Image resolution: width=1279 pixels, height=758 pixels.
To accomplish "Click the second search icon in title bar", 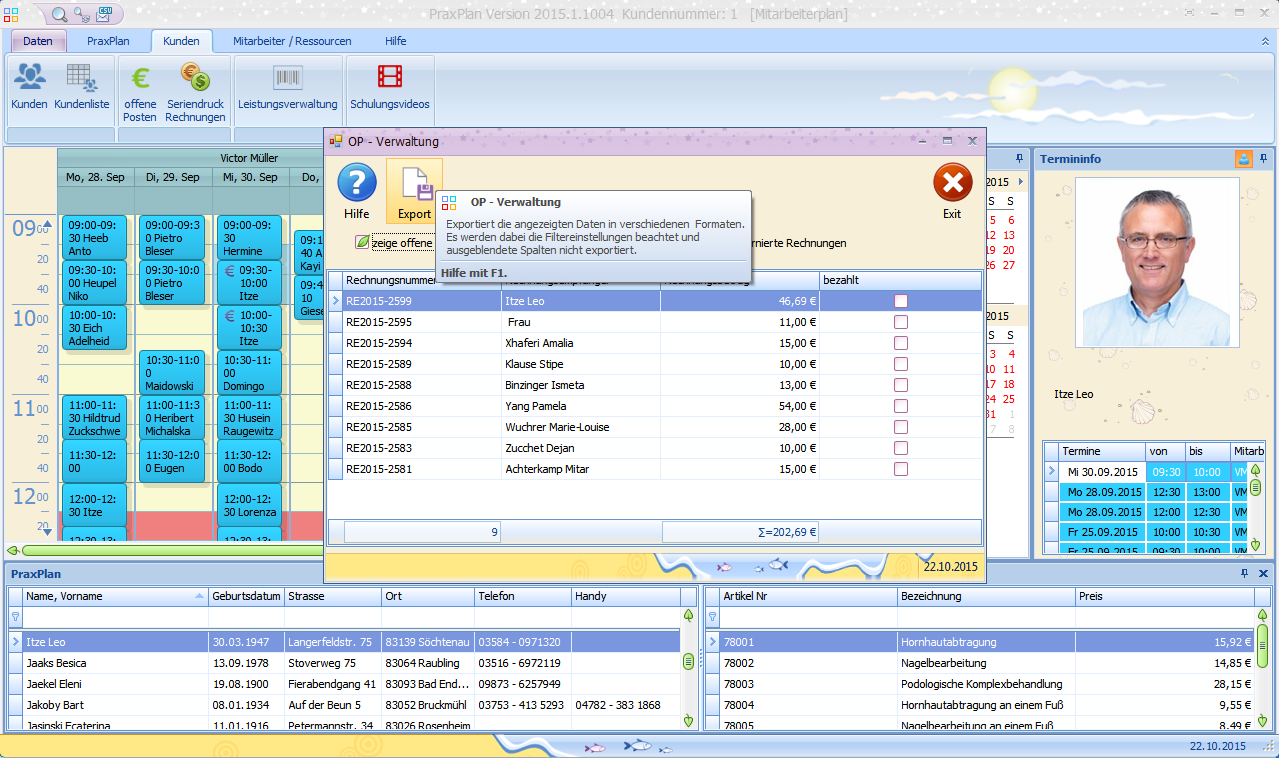I will pos(82,14).
